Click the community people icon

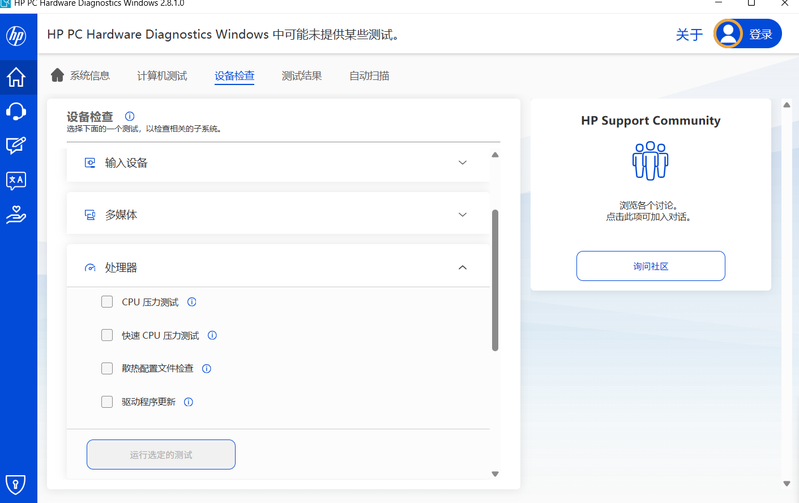(x=650, y=161)
